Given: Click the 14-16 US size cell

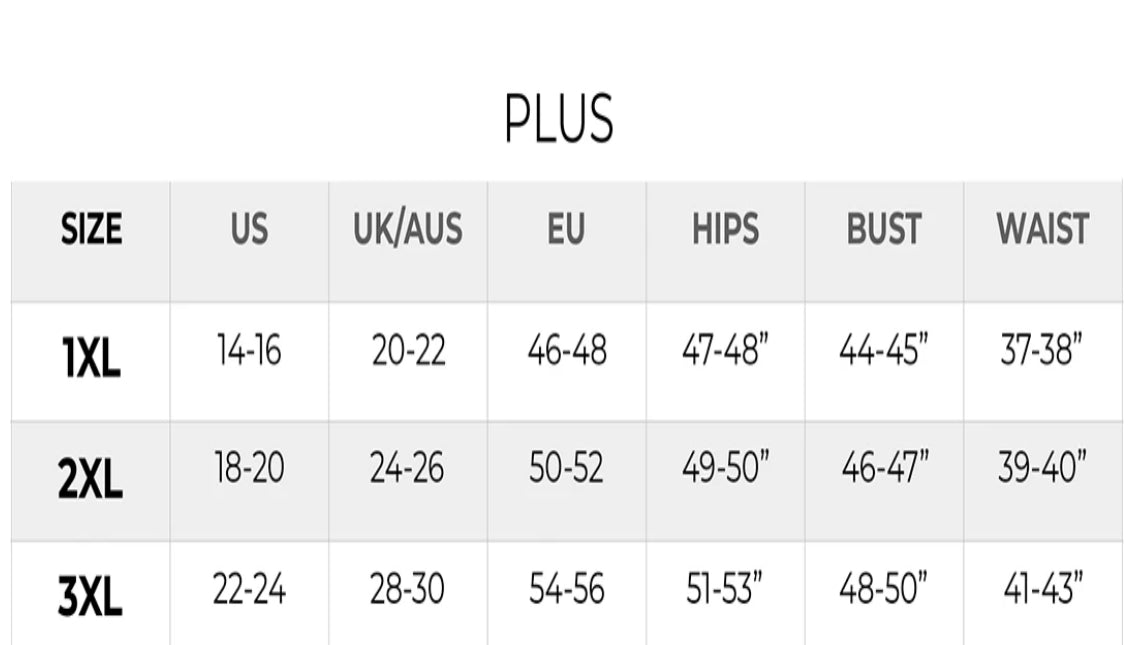Looking at the screenshot, I should pos(249,351).
